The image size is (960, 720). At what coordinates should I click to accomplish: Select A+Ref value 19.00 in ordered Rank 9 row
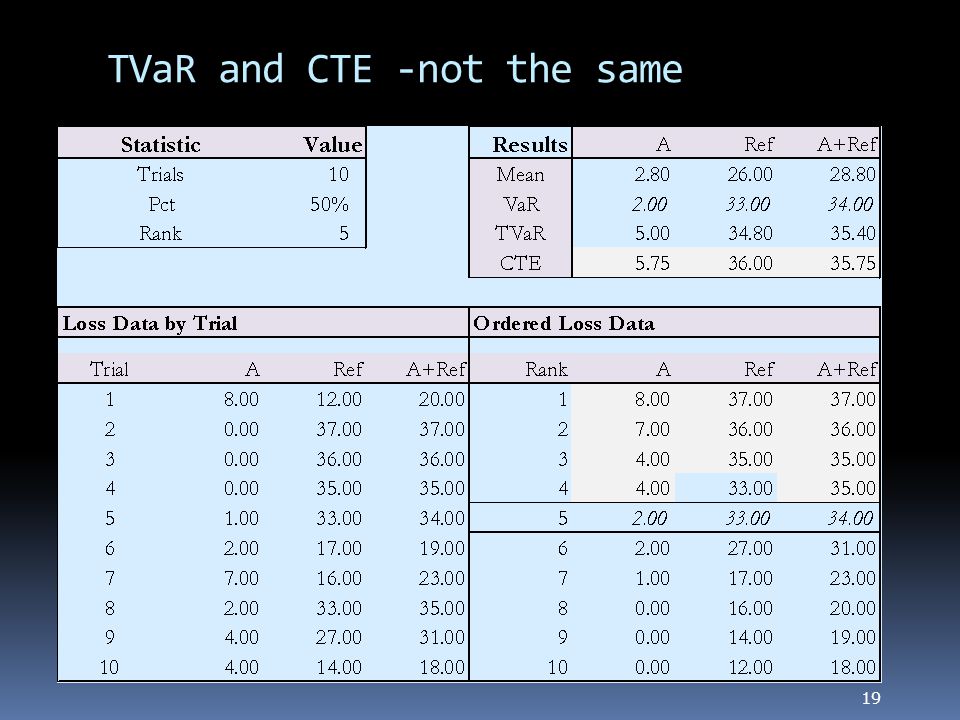(x=853, y=637)
